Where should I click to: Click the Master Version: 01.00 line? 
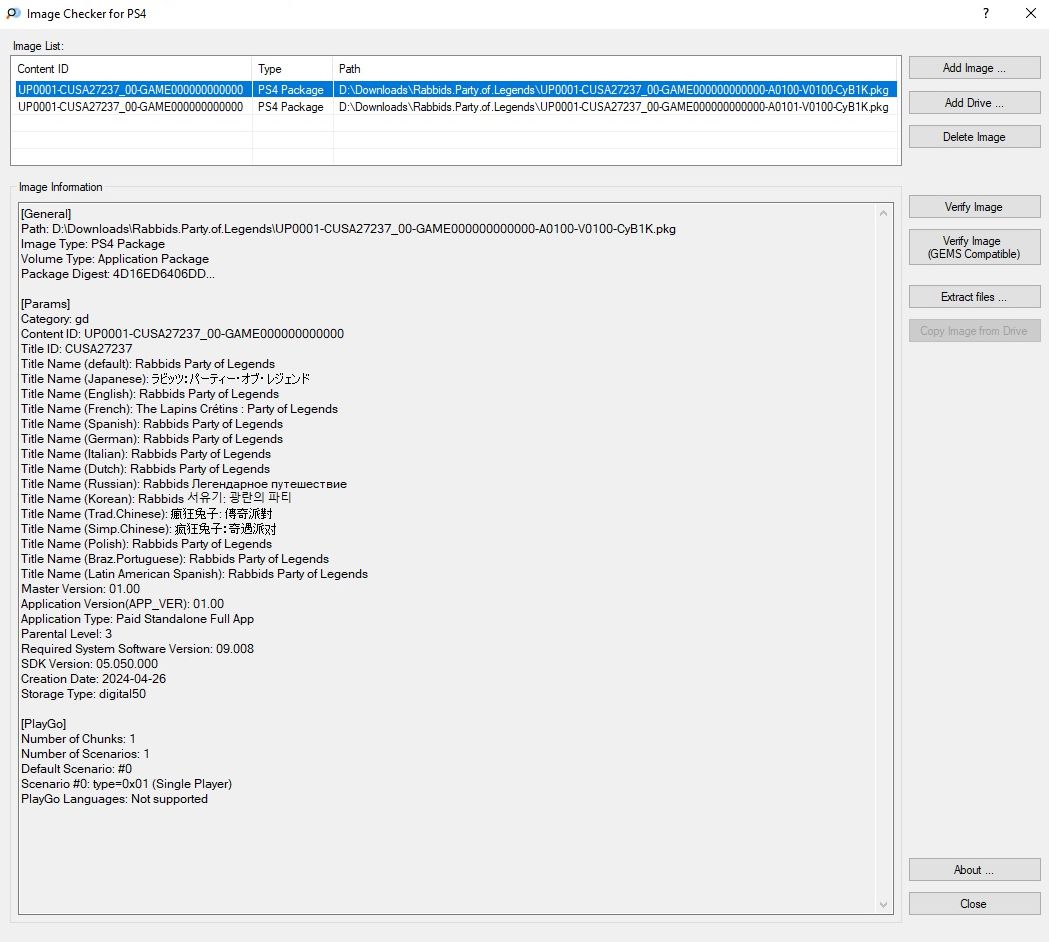coord(80,589)
